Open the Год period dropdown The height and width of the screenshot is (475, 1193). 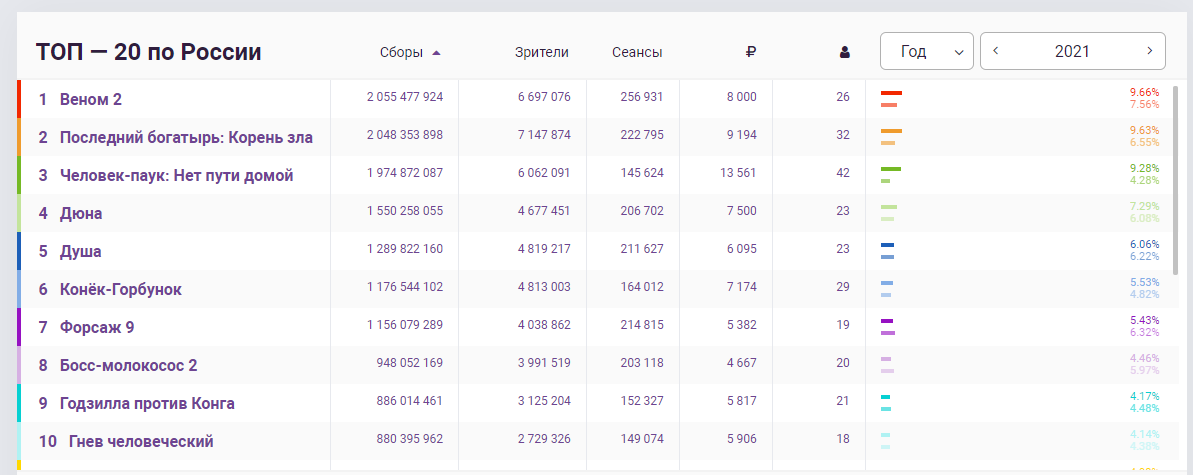coord(926,51)
